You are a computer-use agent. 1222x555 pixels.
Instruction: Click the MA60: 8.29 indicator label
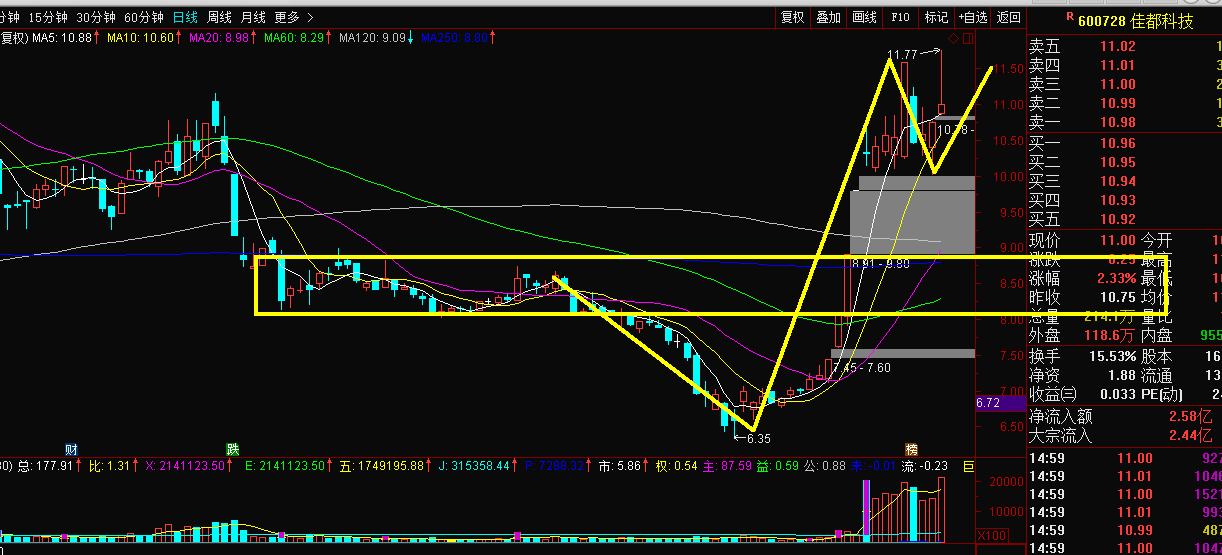coord(294,38)
